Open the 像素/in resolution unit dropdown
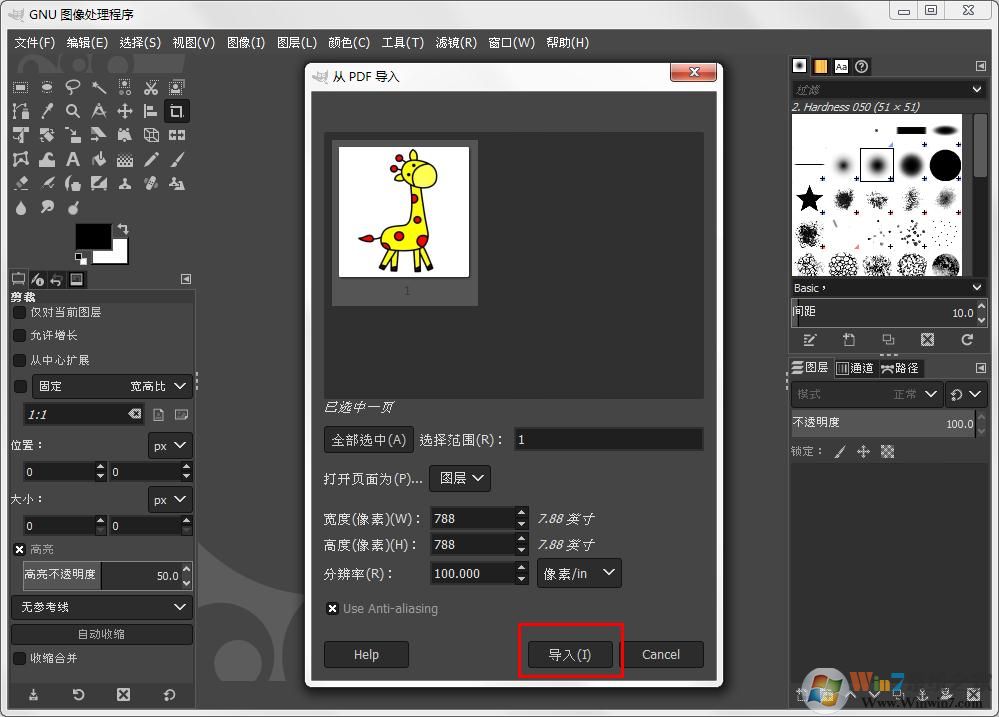999x717 pixels. (x=579, y=573)
